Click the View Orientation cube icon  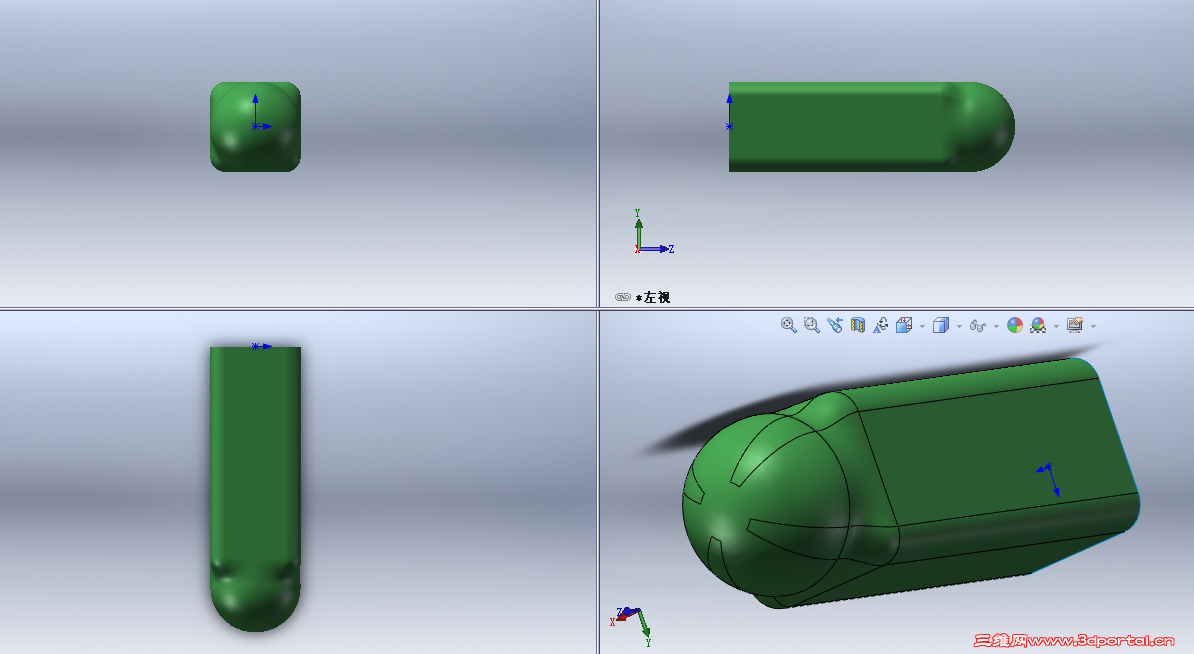pyautogui.click(x=904, y=325)
